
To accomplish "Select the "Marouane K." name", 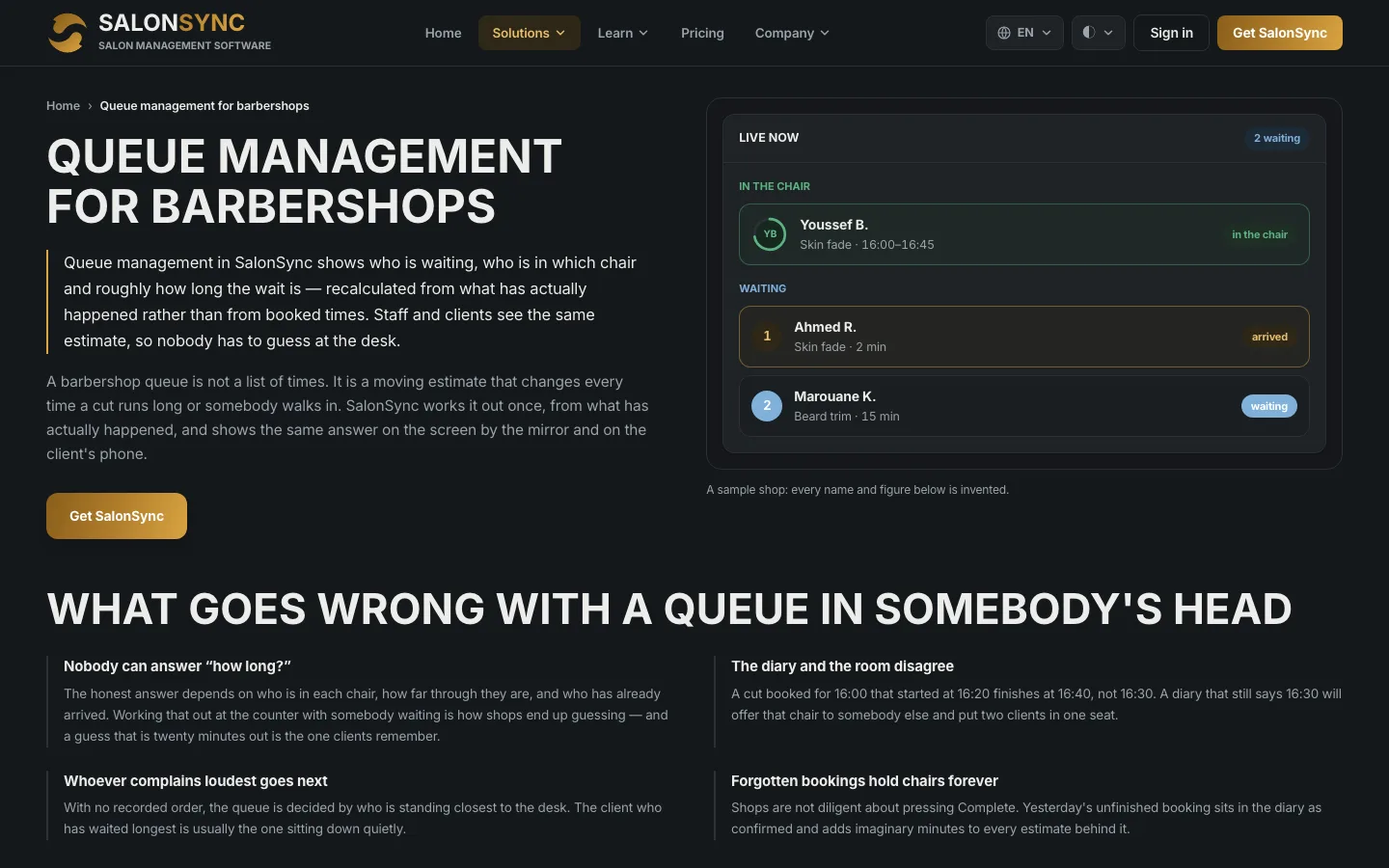I will (x=834, y=396).
